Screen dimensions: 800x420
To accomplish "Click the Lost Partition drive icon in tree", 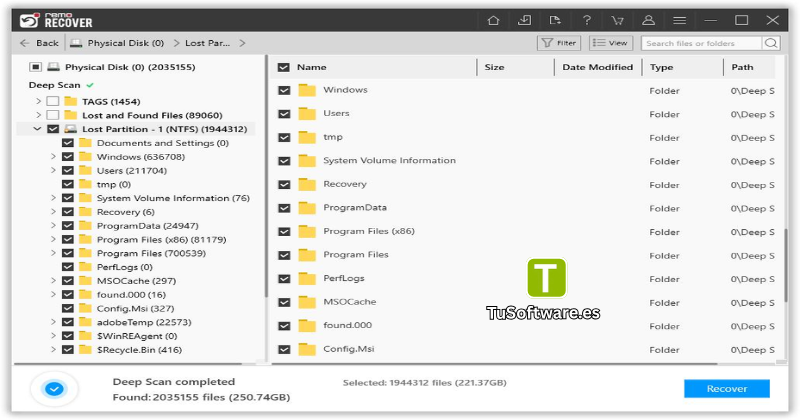I will click(71, 129).
